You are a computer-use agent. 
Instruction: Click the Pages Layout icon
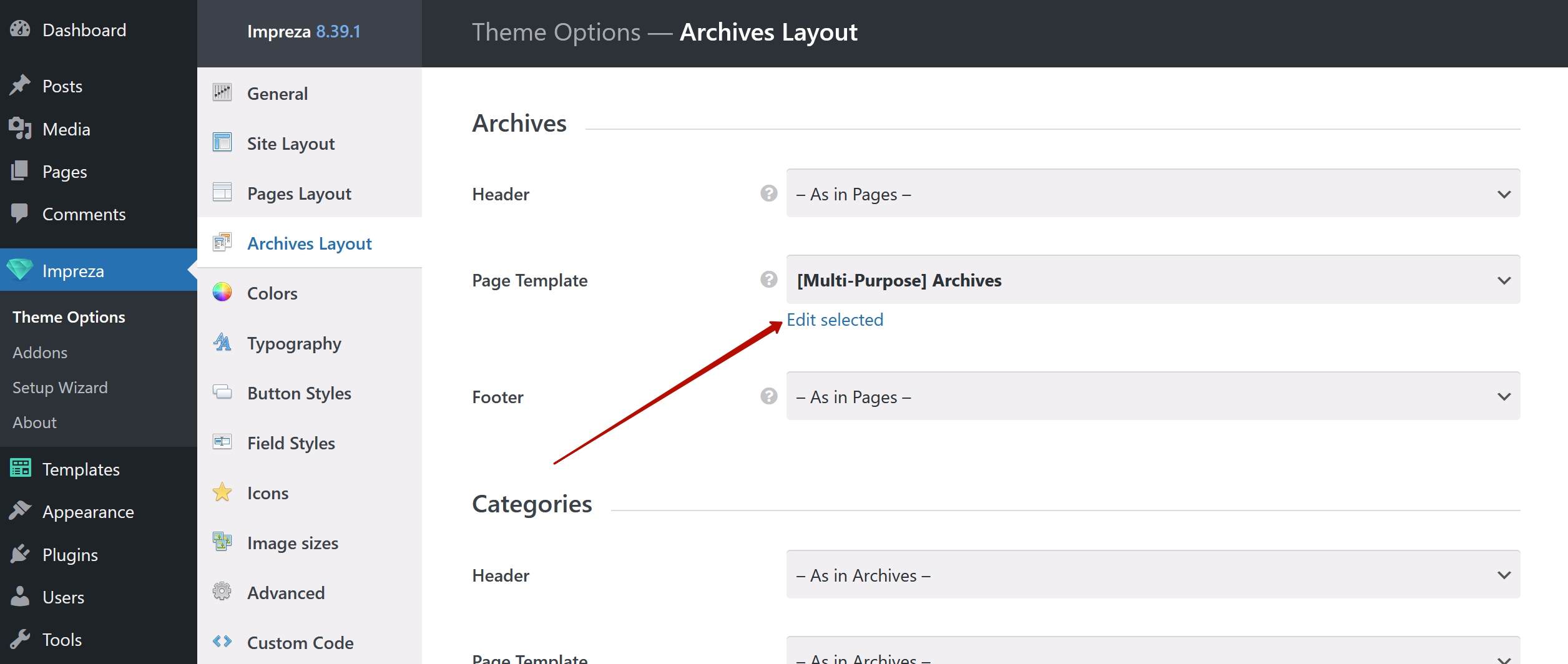(x=222, y=192)
